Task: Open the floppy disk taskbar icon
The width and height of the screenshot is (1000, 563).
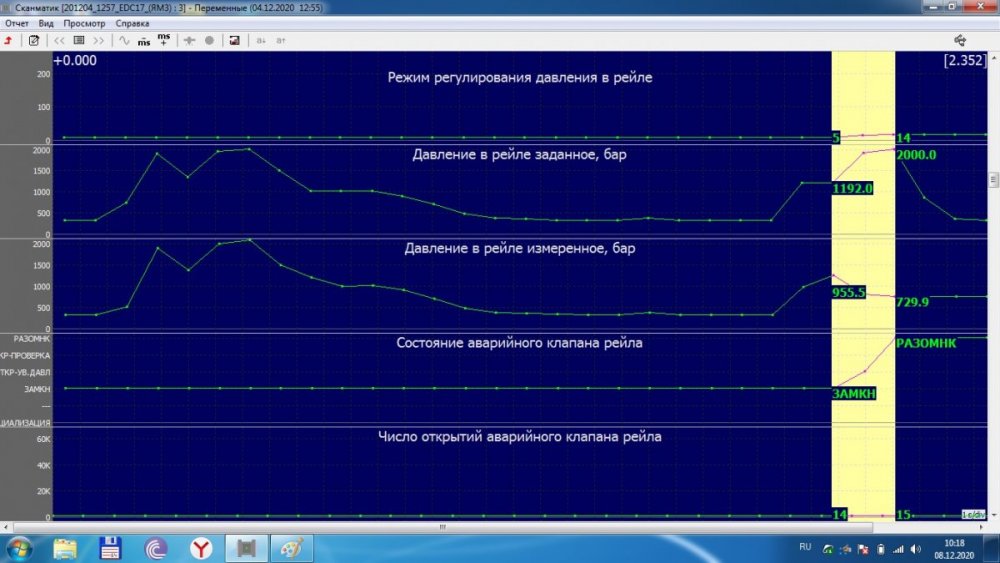Action: (x=110, y=548)
